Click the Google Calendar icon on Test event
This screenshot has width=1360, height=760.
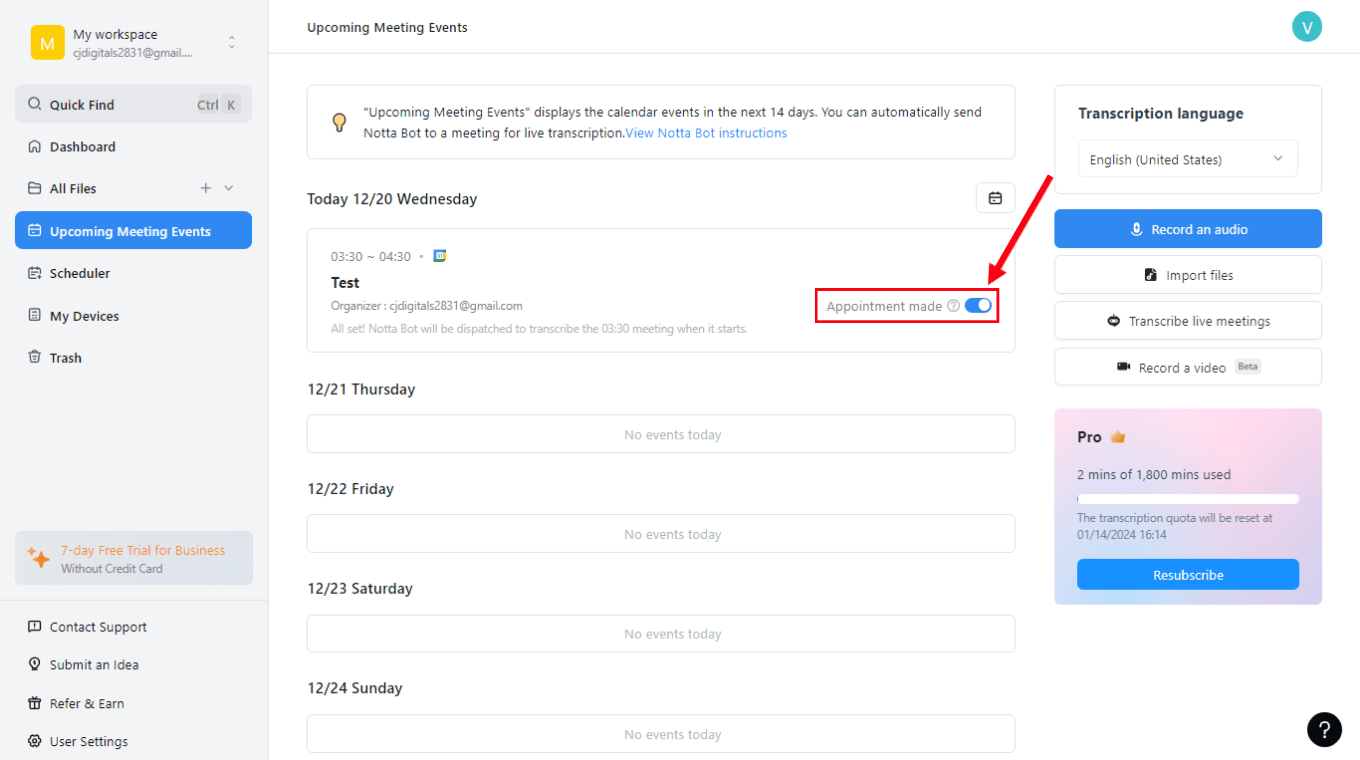tap(439, 256)
